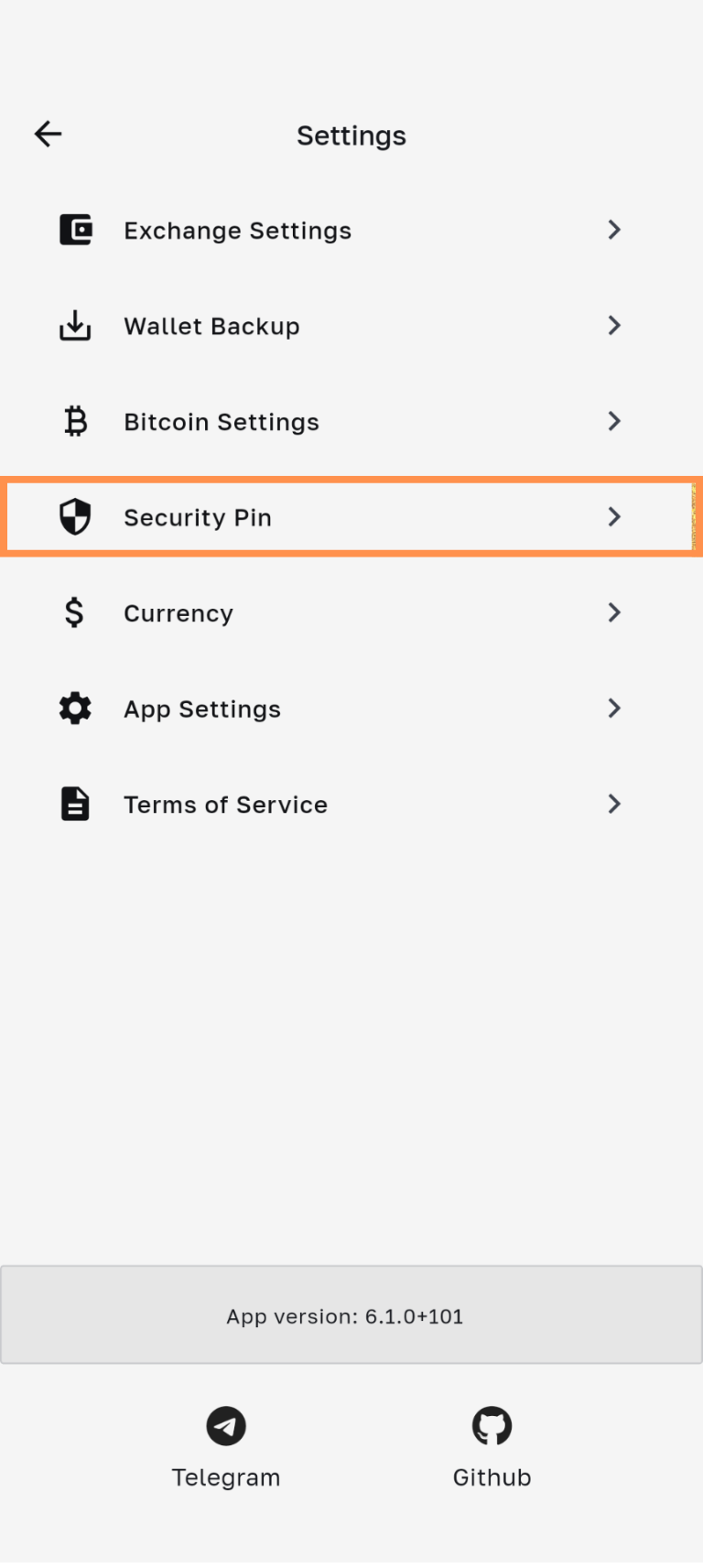The width and height of the screenshot is (703, 1568).
Task: Click the chevron beside Bitcoin Settings
Action: (614, 421)
